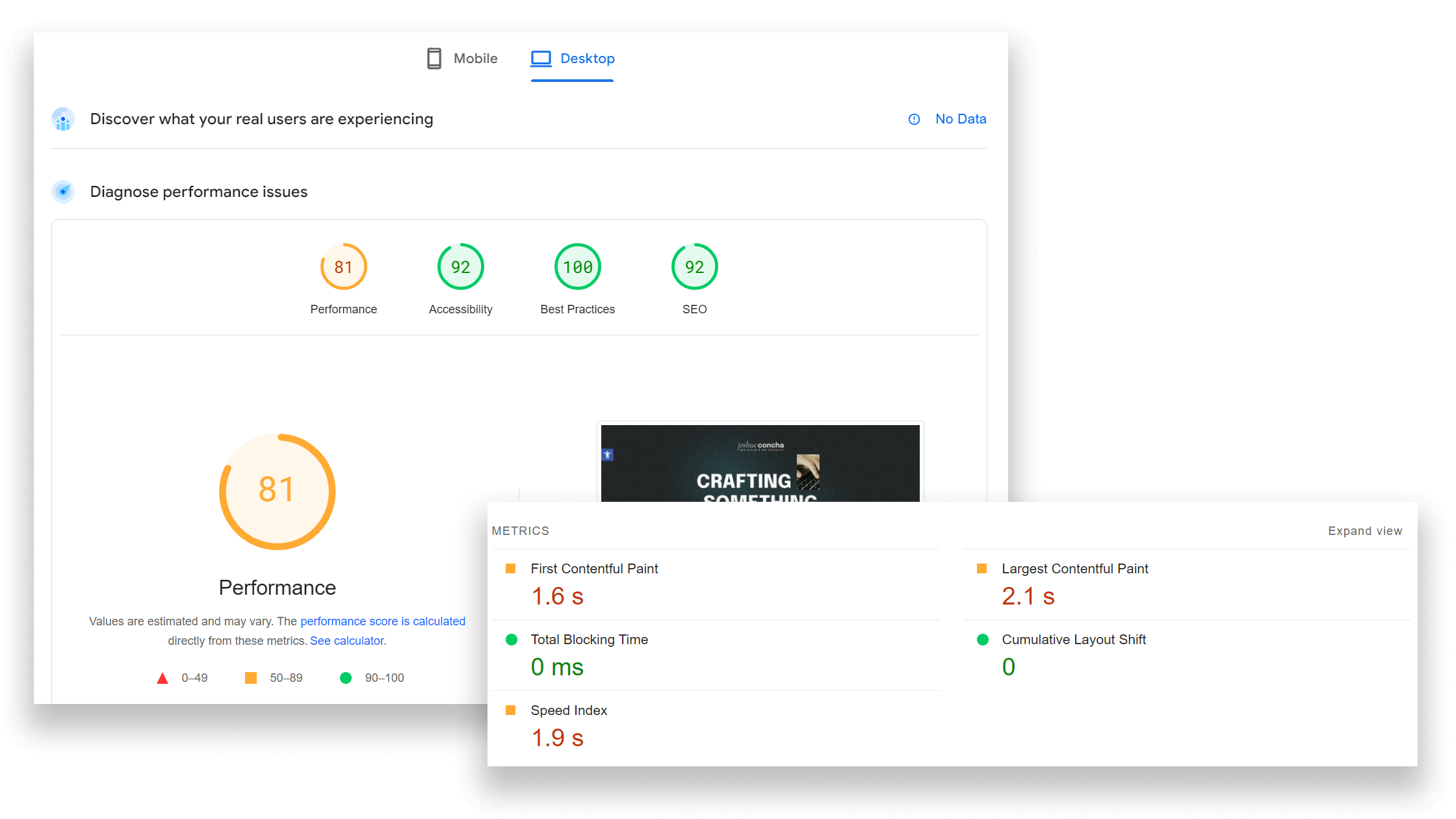Click the green 90–100 legend dot
The image size is (1456, 819).
[x=345, y=677]
